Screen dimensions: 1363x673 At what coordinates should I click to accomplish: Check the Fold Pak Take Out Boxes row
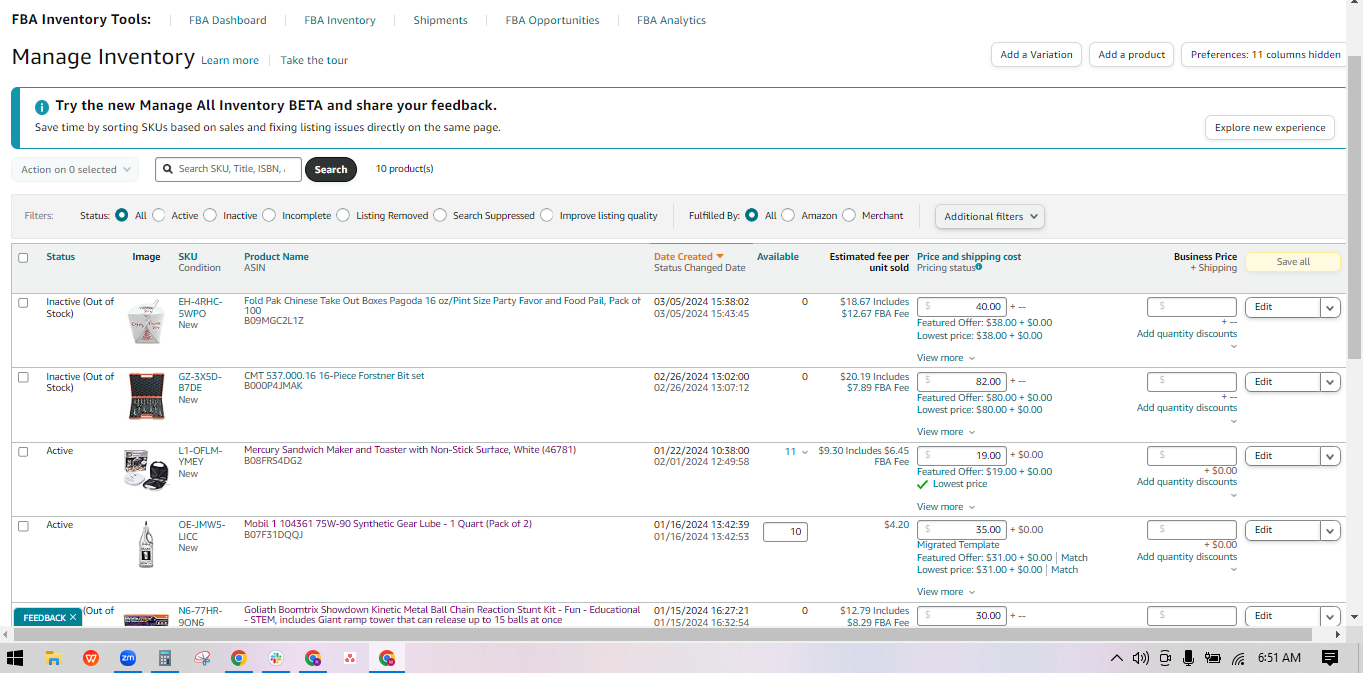pos(23,303)
